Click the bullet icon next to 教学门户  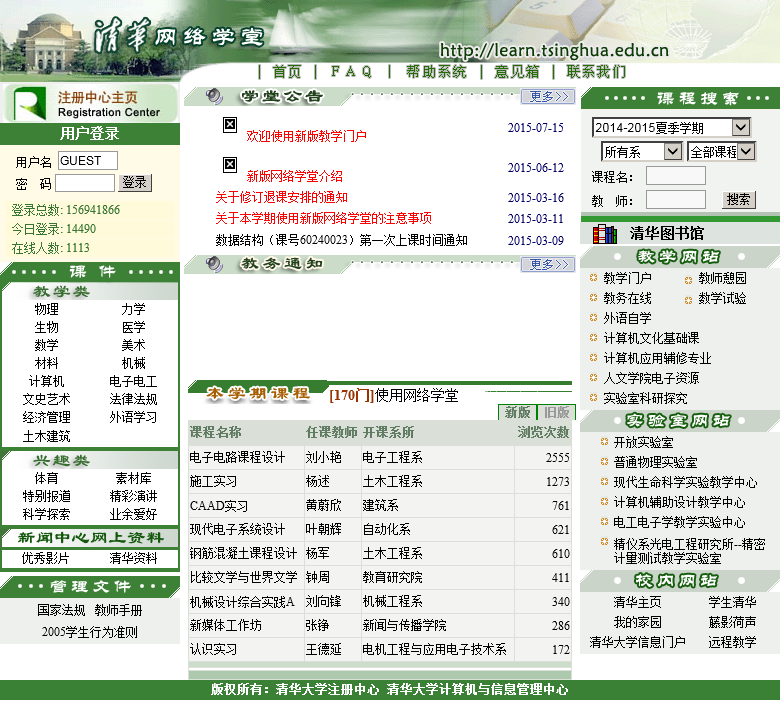pos(593,278)
